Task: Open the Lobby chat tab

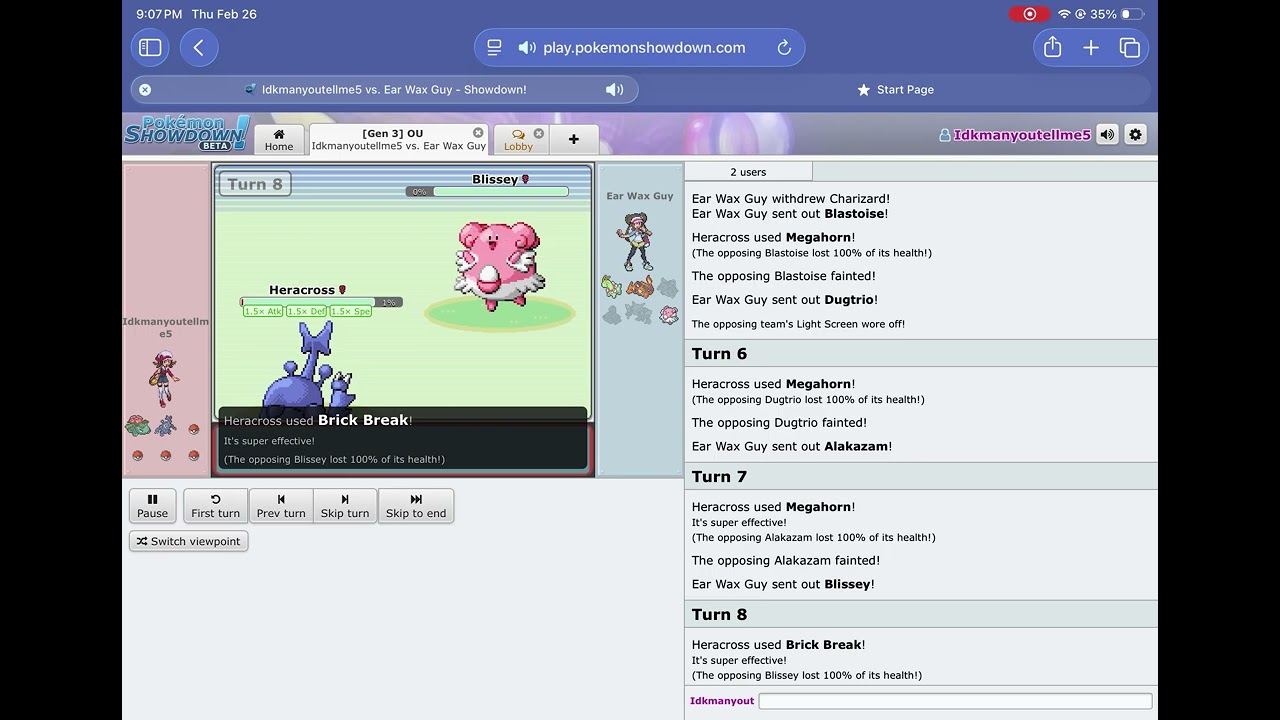Action: click(518, 139)
